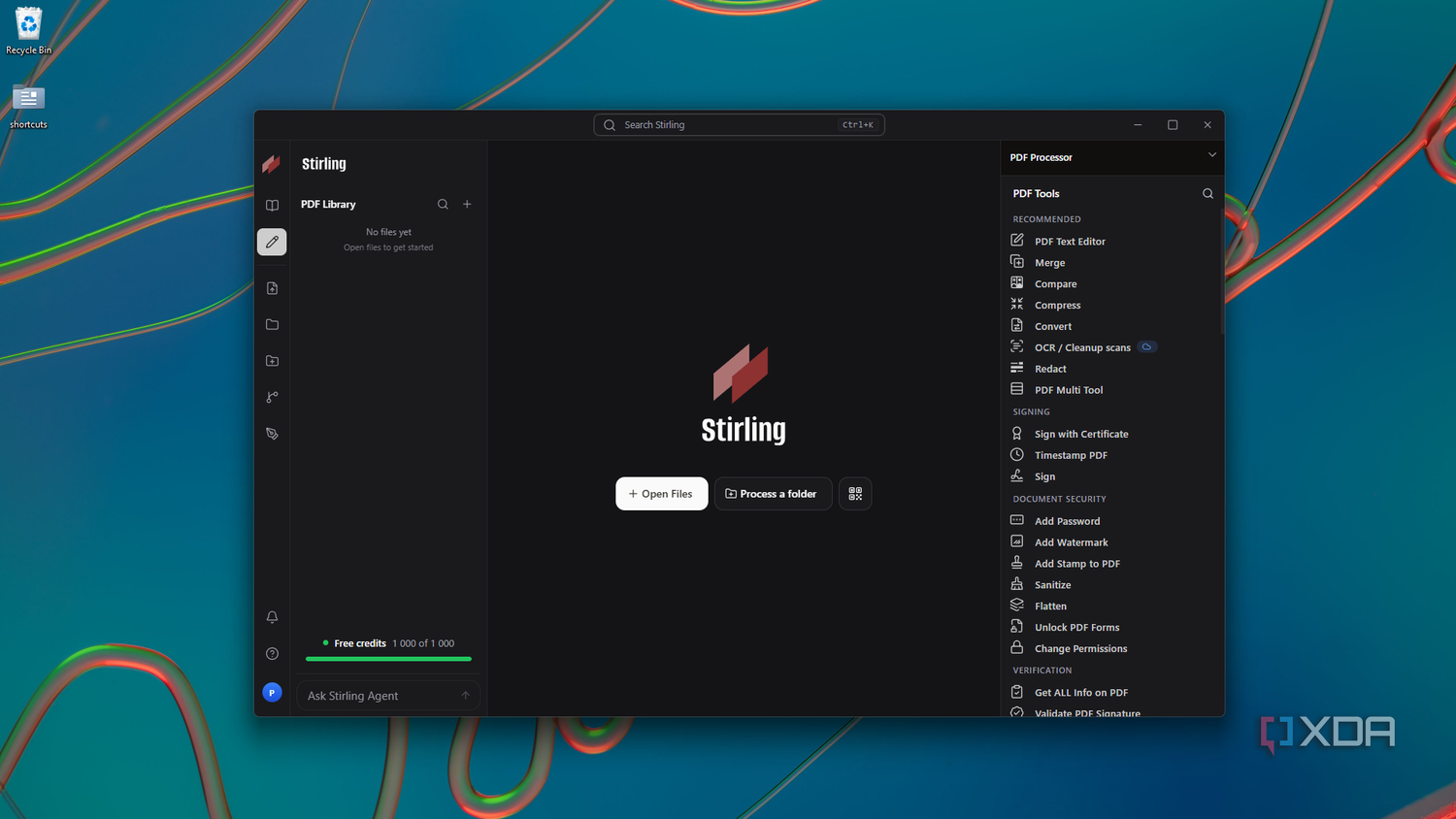The height and width of the screenshot is (819, 1456).
Task: Click the Ask Stirling Agent input
Action: click(x=388, y=696)
